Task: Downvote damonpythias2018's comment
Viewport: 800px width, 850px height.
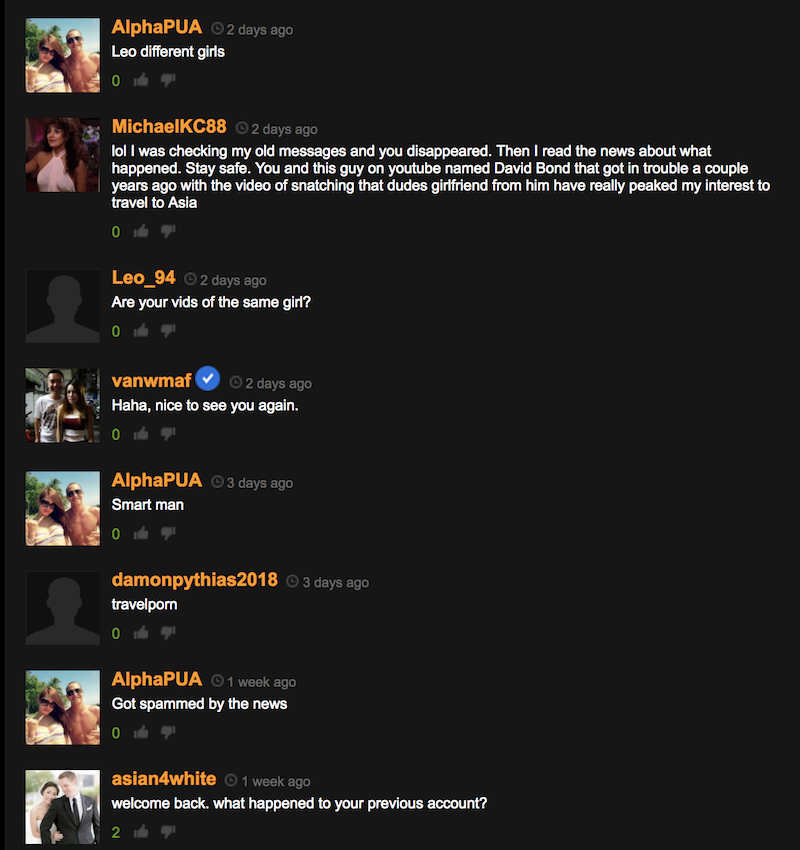Action: [168, 633]
